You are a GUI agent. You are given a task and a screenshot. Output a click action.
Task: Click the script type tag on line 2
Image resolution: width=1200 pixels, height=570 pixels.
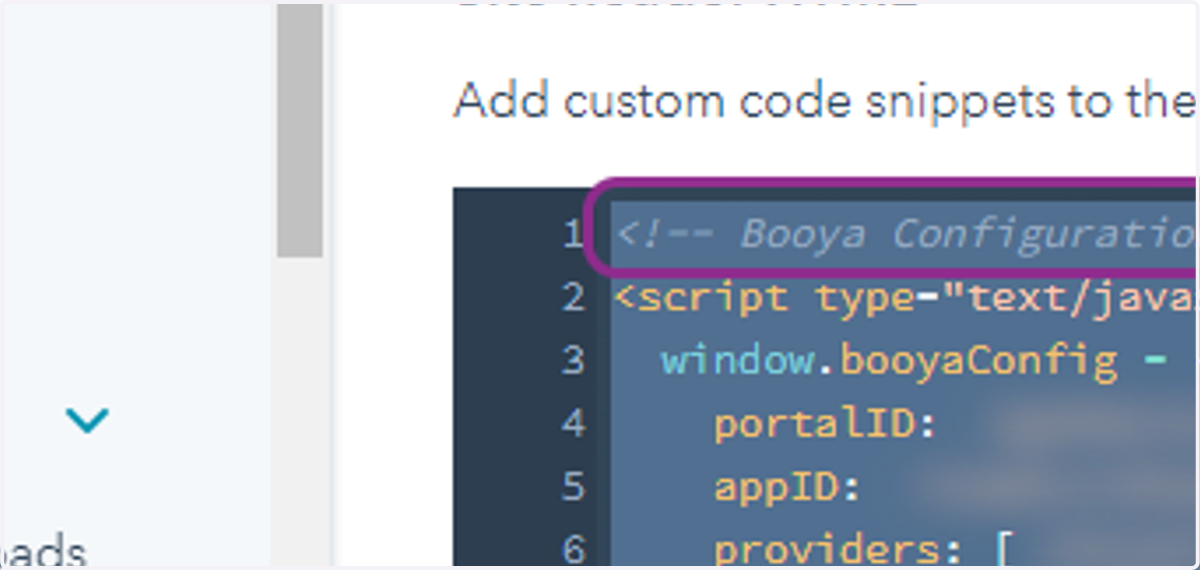(x=905, y=297)
